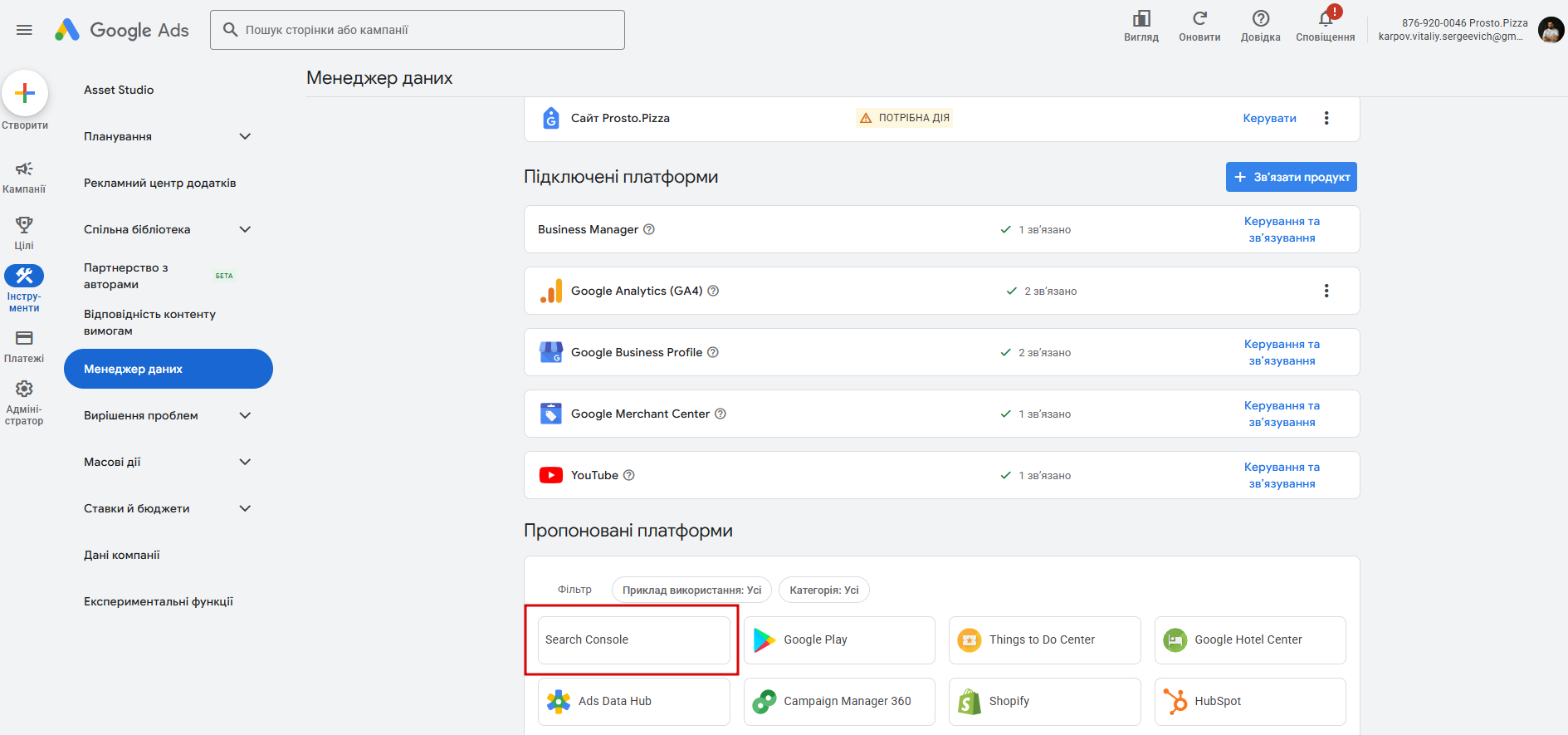Click Керування та зв'язування for Google Merchant Center

[1282, 414]
